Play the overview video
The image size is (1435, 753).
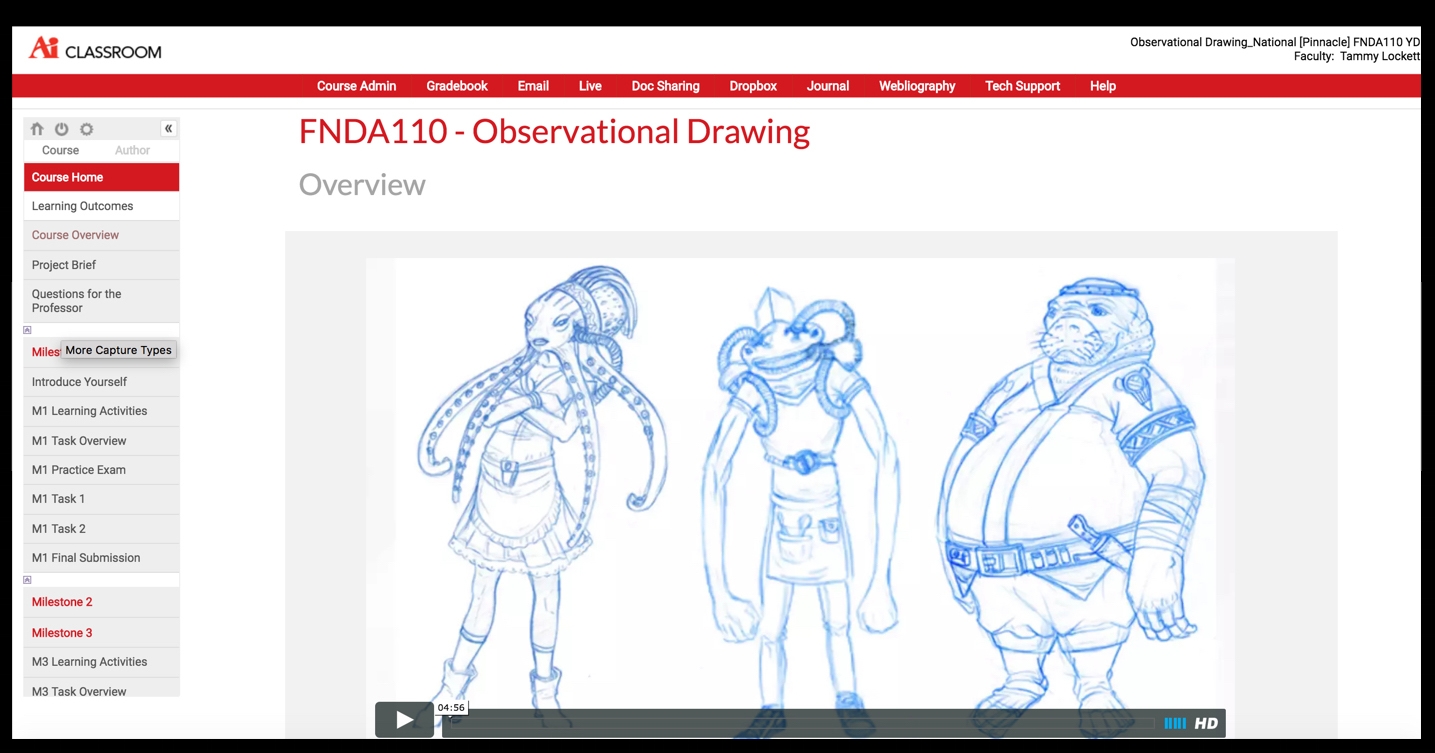pos(404,720)
